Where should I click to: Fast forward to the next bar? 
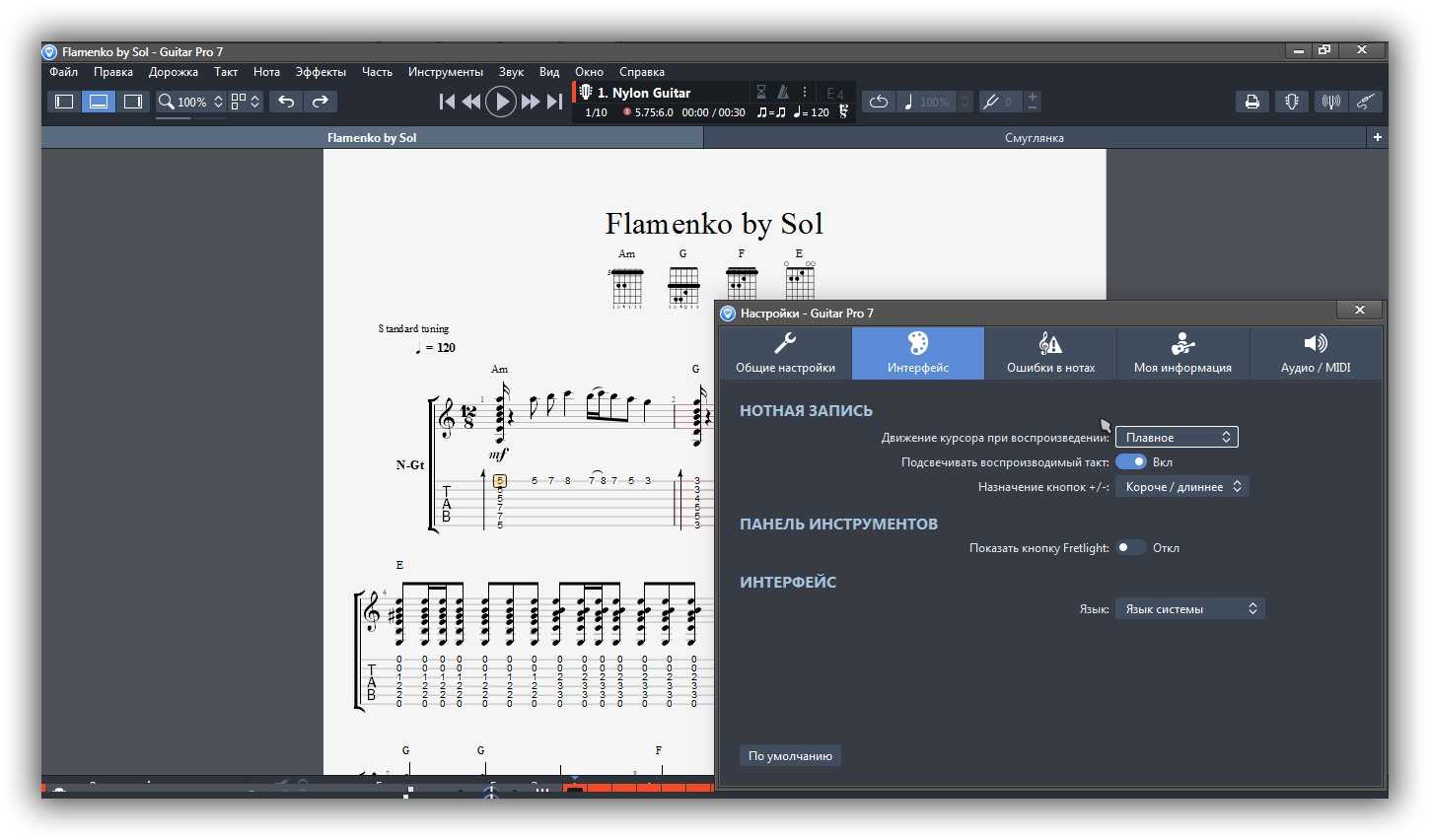(x=531, y=102)
